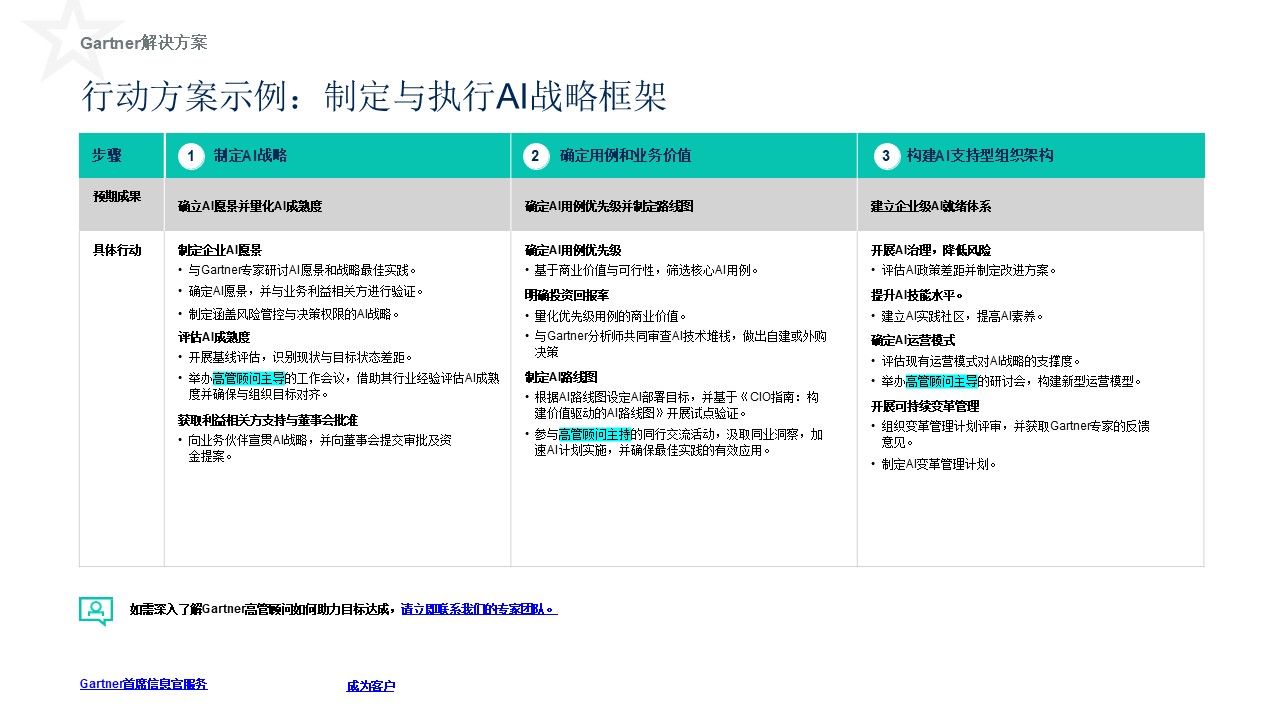The image size is (1280, 720).
Task: Click the '请立即联系我们的专家团队' link
Action: coord(479,609)
